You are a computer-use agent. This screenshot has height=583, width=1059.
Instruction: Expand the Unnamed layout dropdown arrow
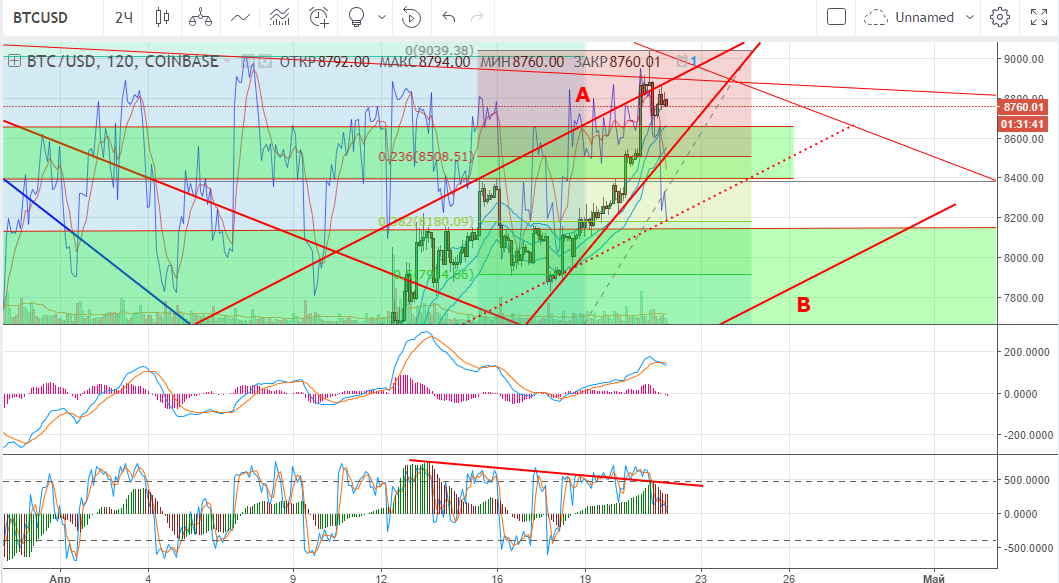point(969,17)
